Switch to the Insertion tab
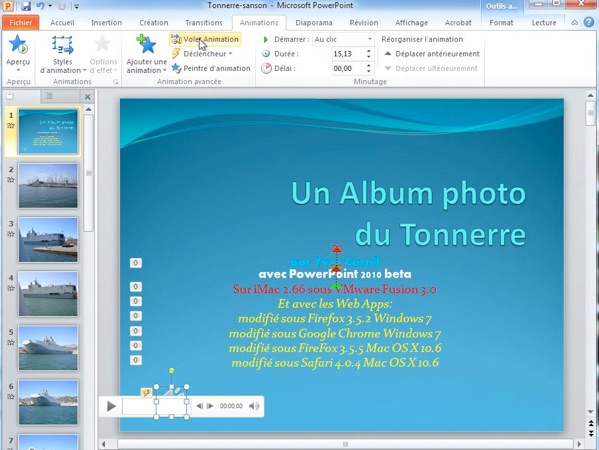The width and height of the screenshot is (599, 450). (106, 23)
